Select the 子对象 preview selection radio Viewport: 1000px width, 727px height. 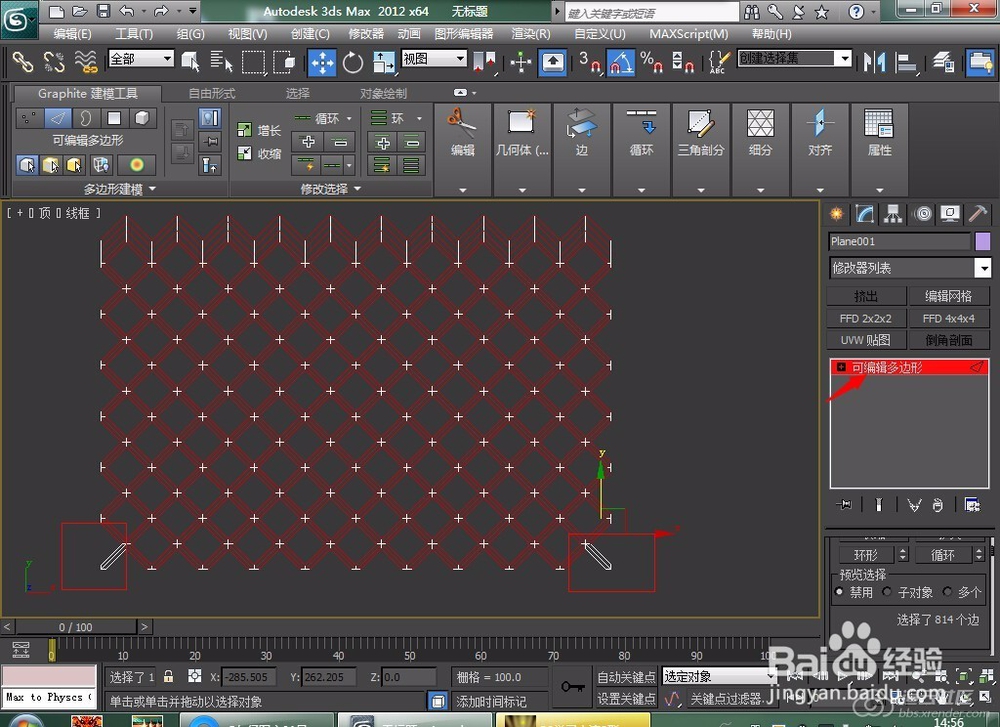(886, 592)
